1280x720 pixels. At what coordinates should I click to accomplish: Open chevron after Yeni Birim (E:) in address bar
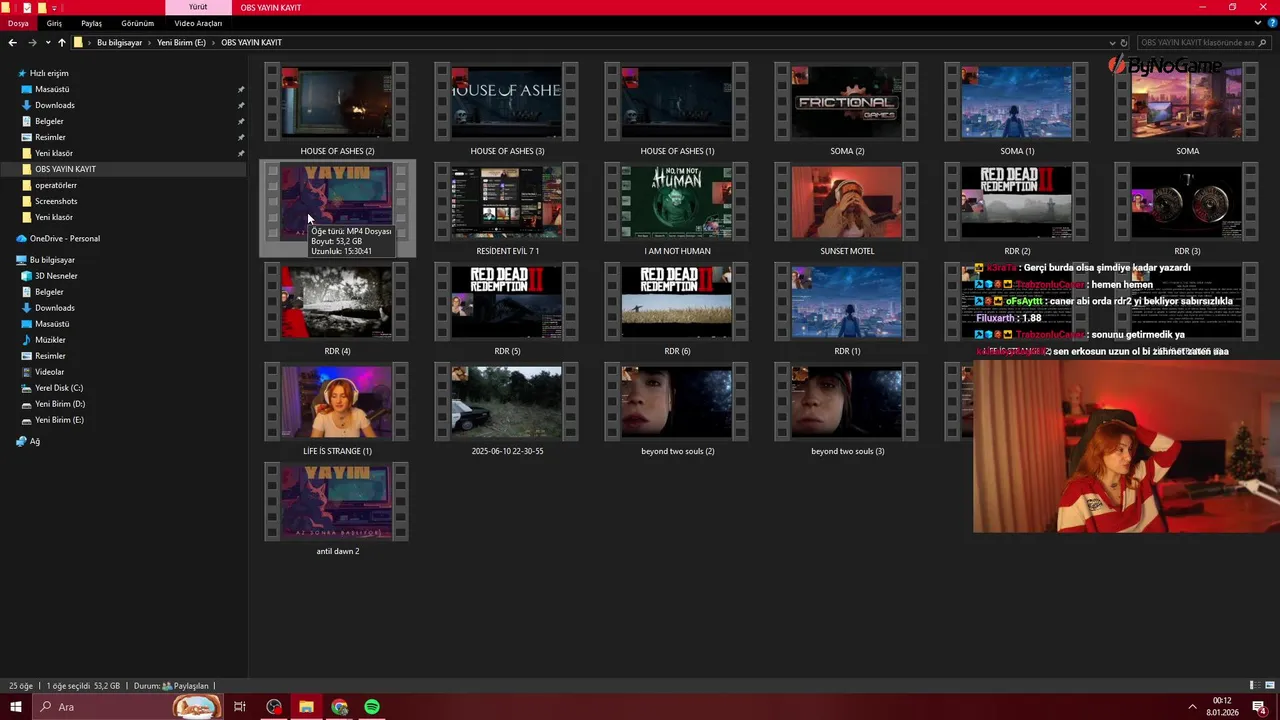[x=213, y=43]
